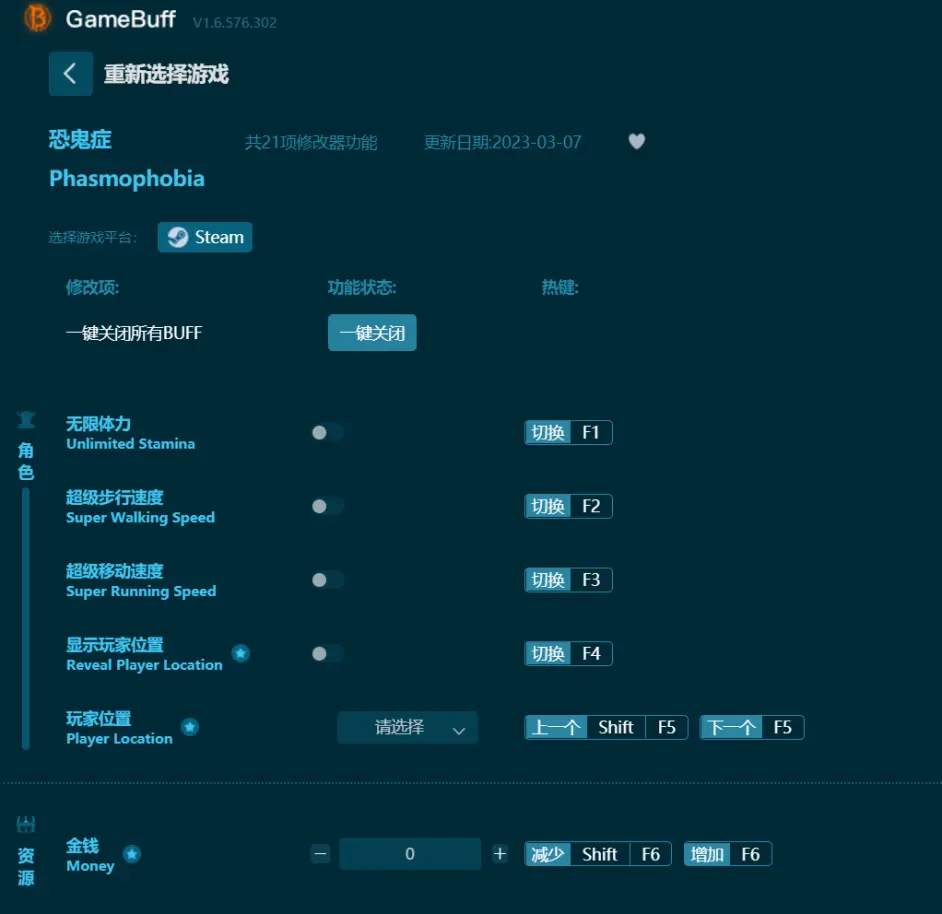The width and height of the screenshot is (942, 914).
Task: Click the Phasmophobia game title
Action: tap(127, 179)
